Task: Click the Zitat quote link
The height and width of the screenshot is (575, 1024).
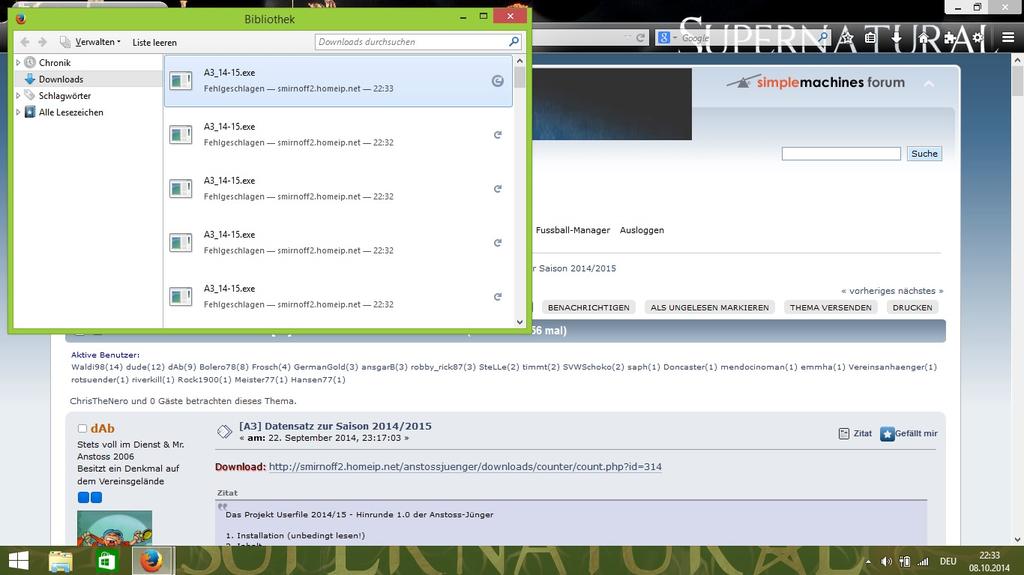Action: click(x=855, y=433)
